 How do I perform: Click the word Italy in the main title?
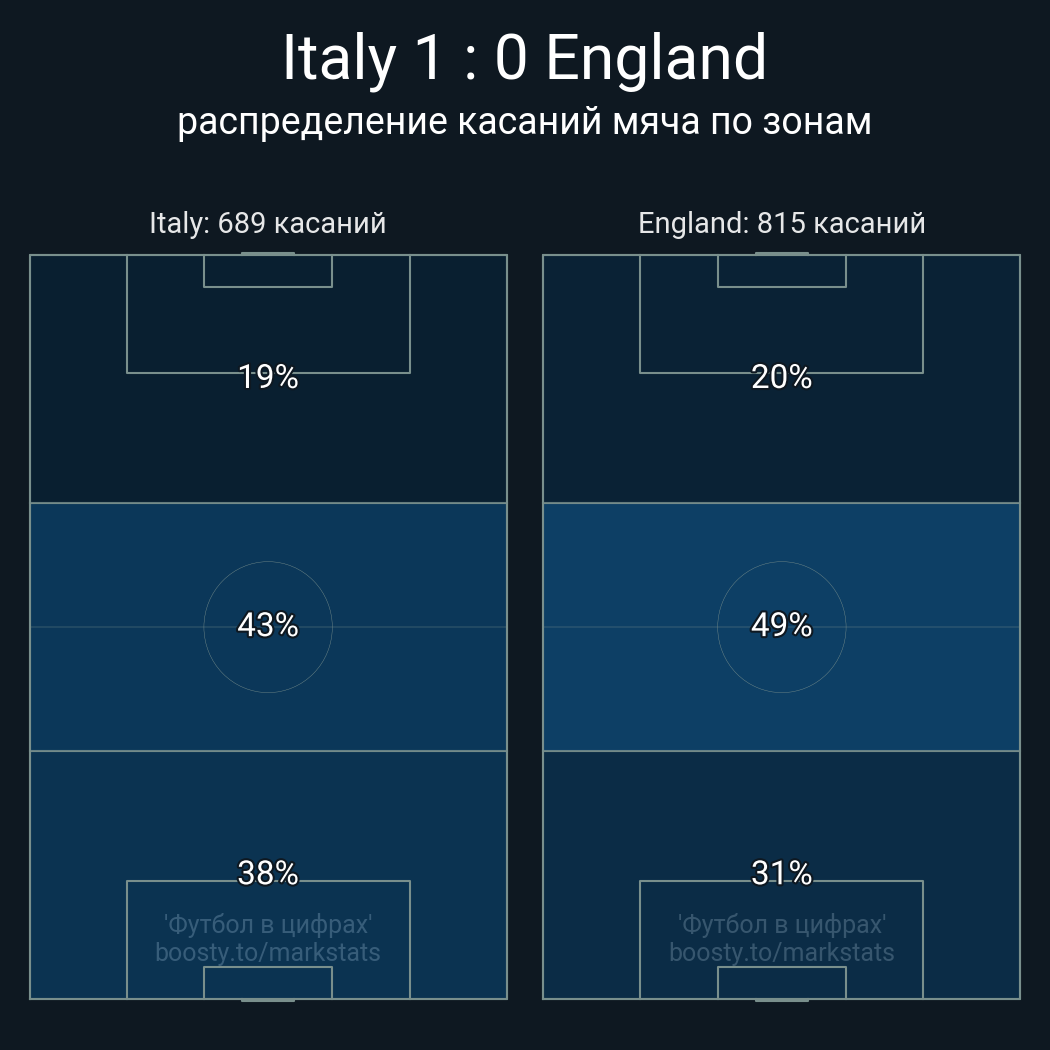338,58
